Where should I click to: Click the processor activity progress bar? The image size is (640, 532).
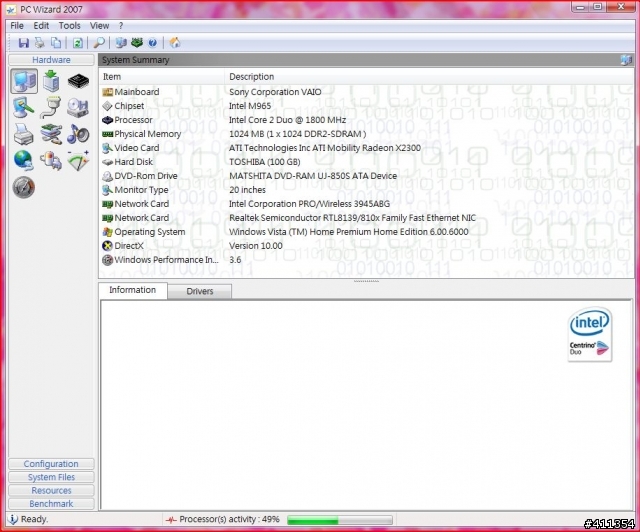[x=340, y=520]
